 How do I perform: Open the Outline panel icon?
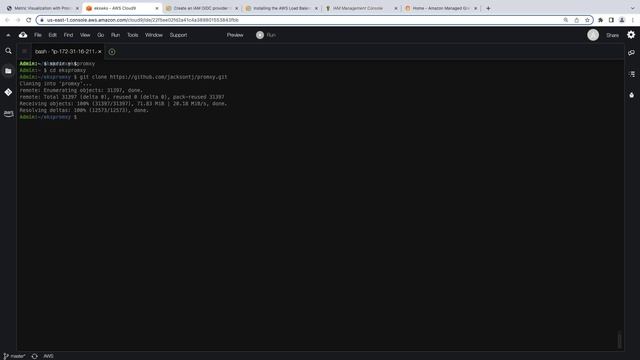631,74
